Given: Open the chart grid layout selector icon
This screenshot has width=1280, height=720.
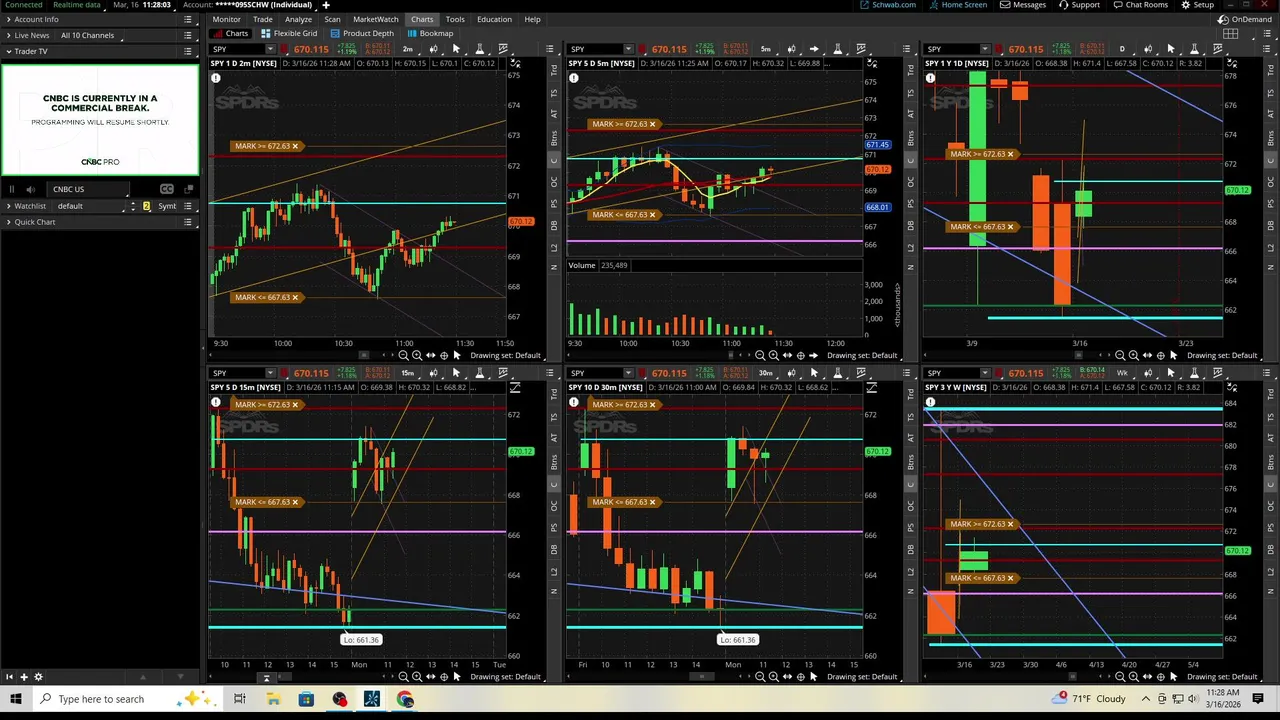Looking at the screenshot, I should point(1231,33).
